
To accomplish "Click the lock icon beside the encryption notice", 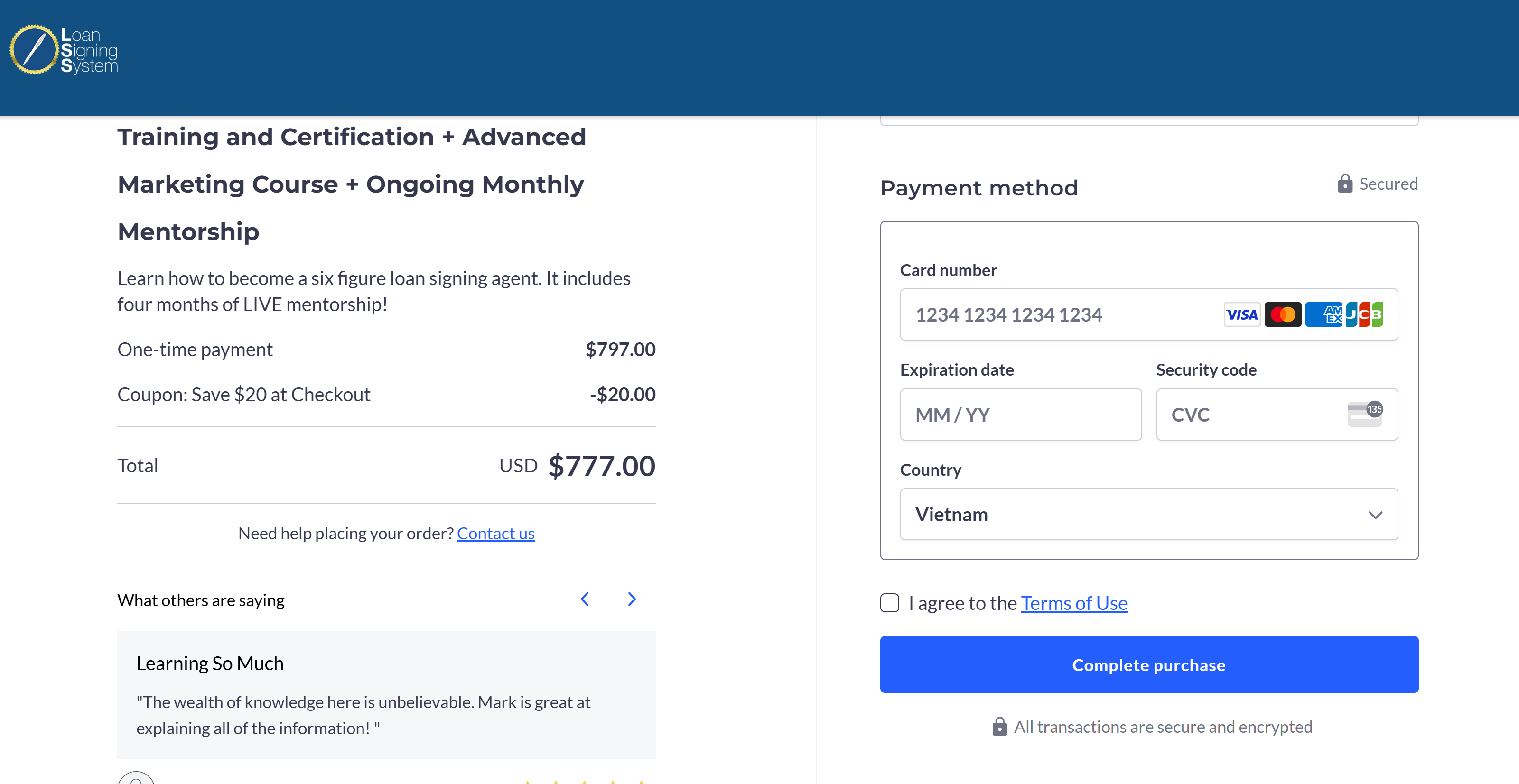I will pyautogui.click(x=999, y=726).
